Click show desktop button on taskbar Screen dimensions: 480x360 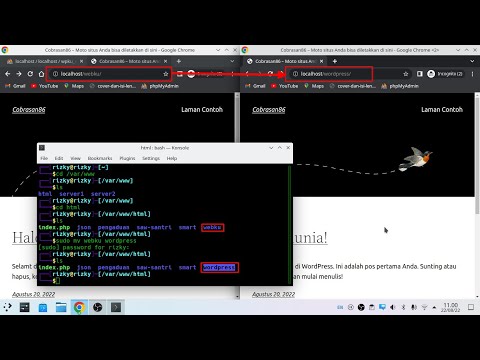click(471, 307)
